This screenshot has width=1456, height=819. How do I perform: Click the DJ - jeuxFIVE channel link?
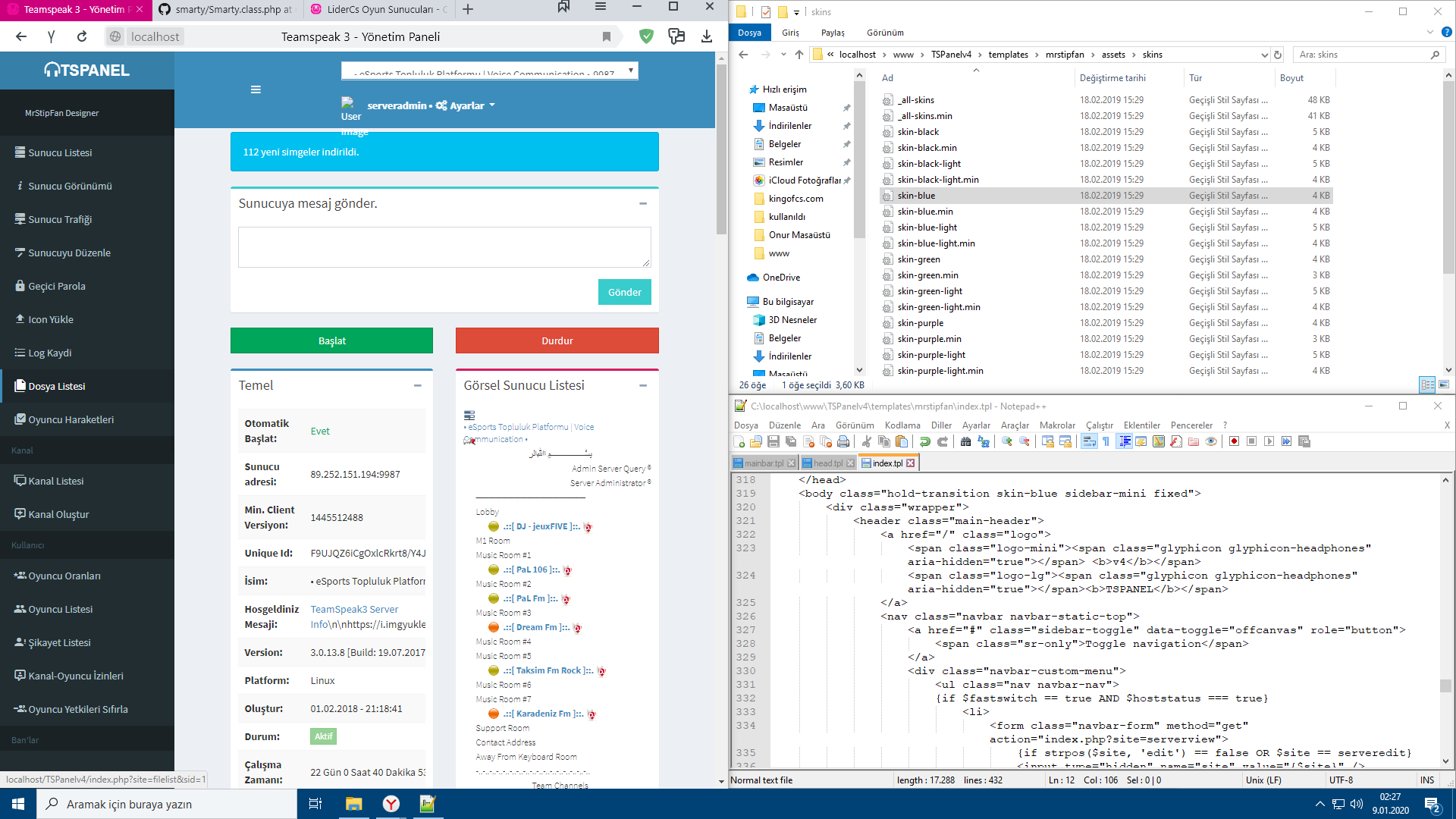tap(541, 526)
